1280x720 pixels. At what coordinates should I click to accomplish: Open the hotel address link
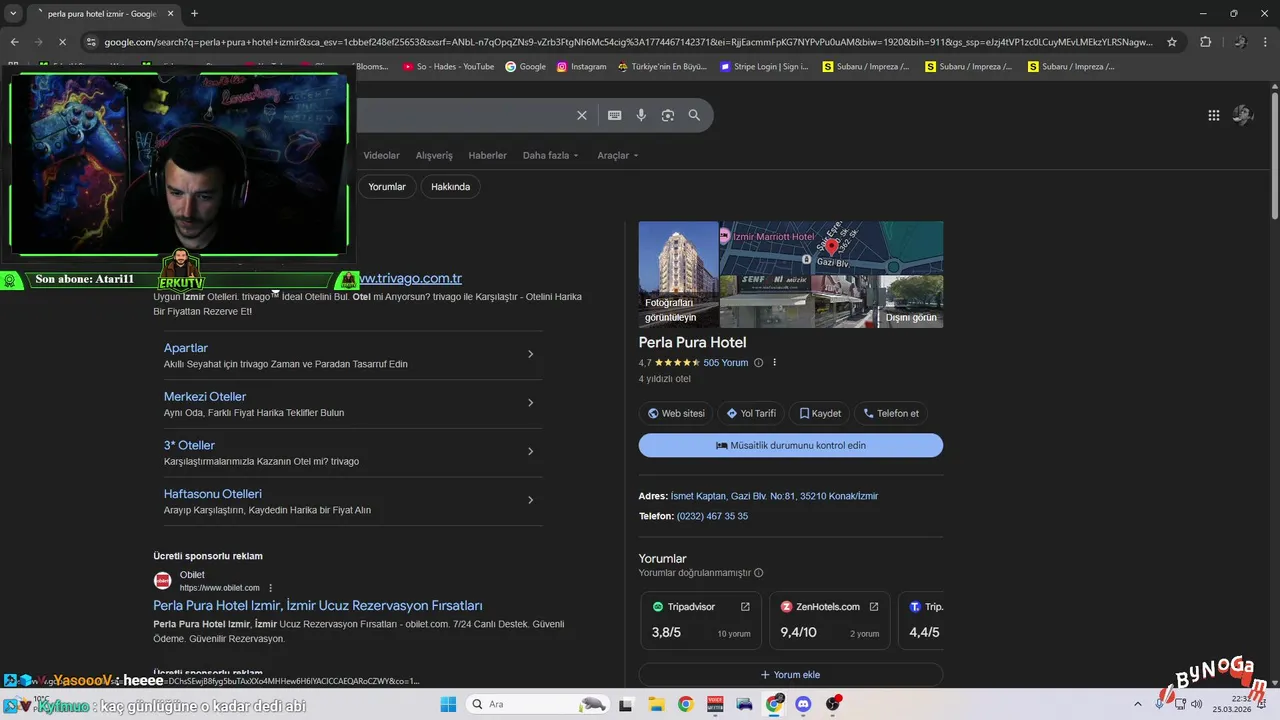coord(774,496)
